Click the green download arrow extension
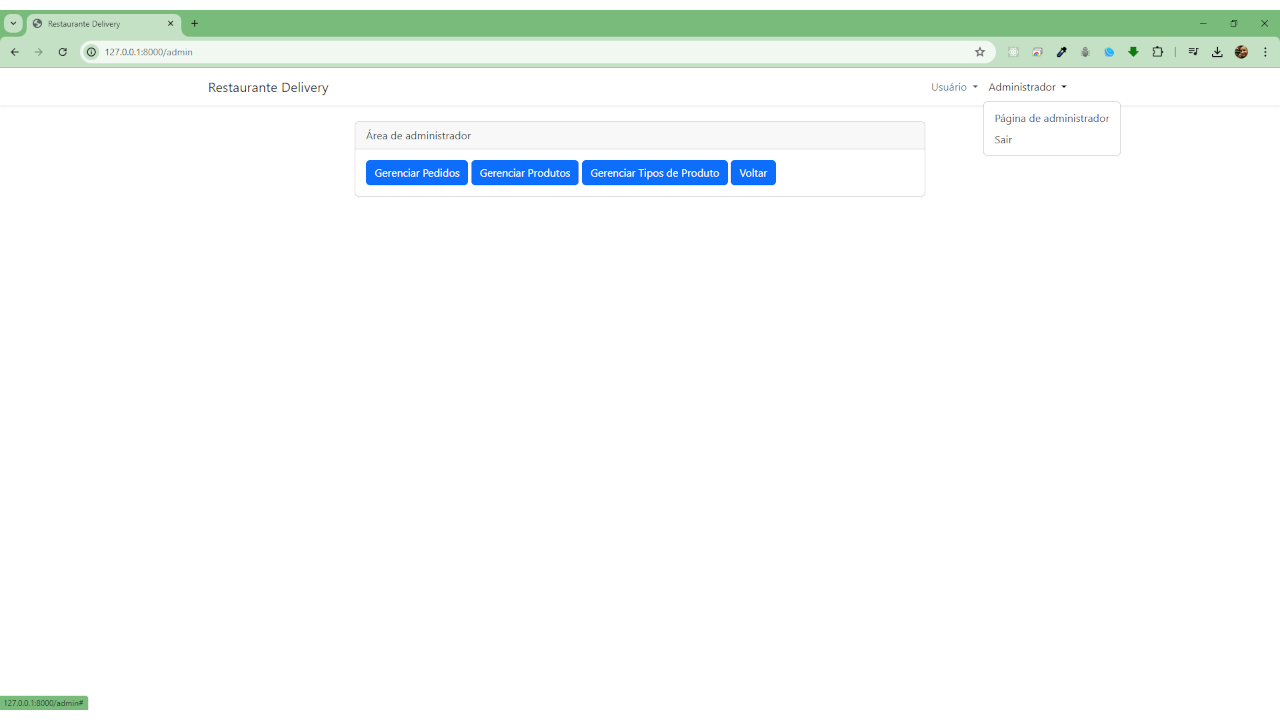The width and height of the screenshot is (1280, 720). coord(1133,52)
